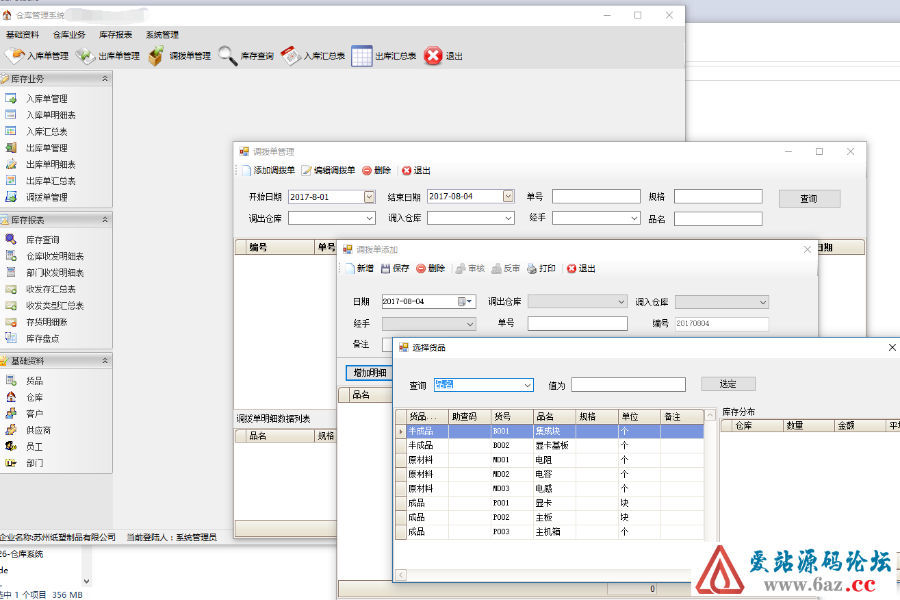Close the 选择货品 dialog
The image size is (900, 600).
tap(892, 347)
